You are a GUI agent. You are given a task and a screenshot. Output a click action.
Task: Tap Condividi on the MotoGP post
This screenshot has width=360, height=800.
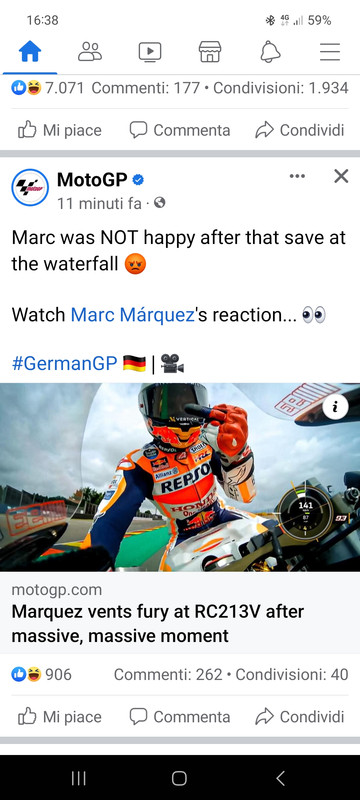click(300, 716)
